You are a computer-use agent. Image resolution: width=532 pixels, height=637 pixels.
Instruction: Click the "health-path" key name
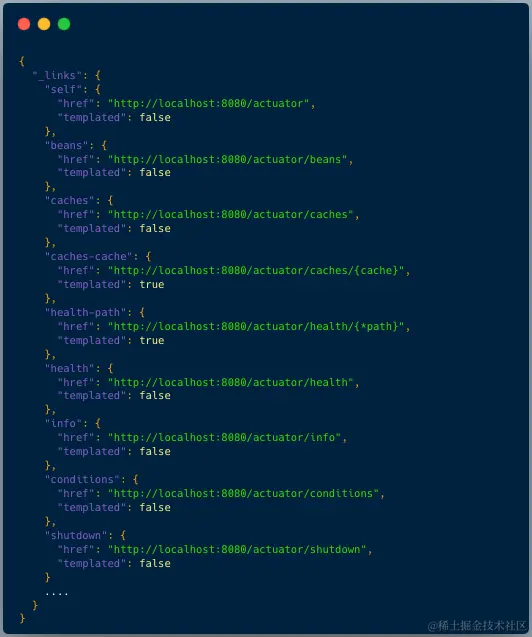(86, 312)
